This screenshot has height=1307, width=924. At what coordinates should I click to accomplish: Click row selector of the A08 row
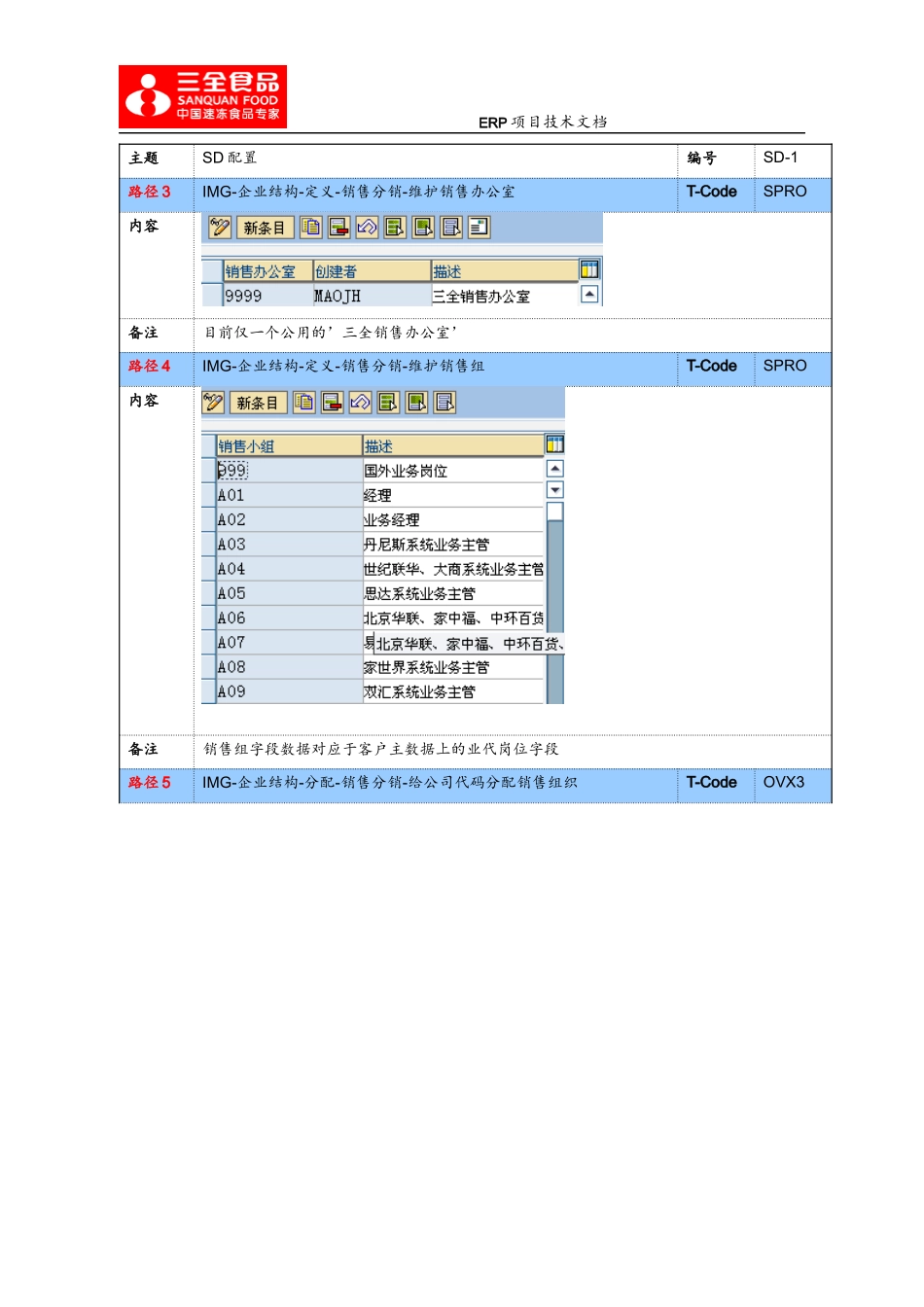point(208,667)
